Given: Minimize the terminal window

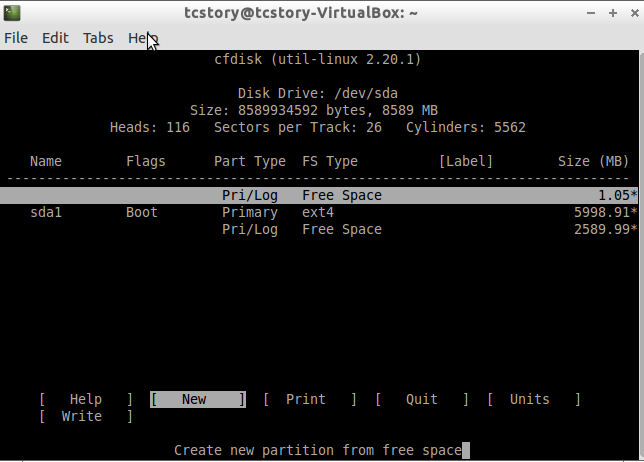Looking at the screenshot, I should click(x=591, y=13).
